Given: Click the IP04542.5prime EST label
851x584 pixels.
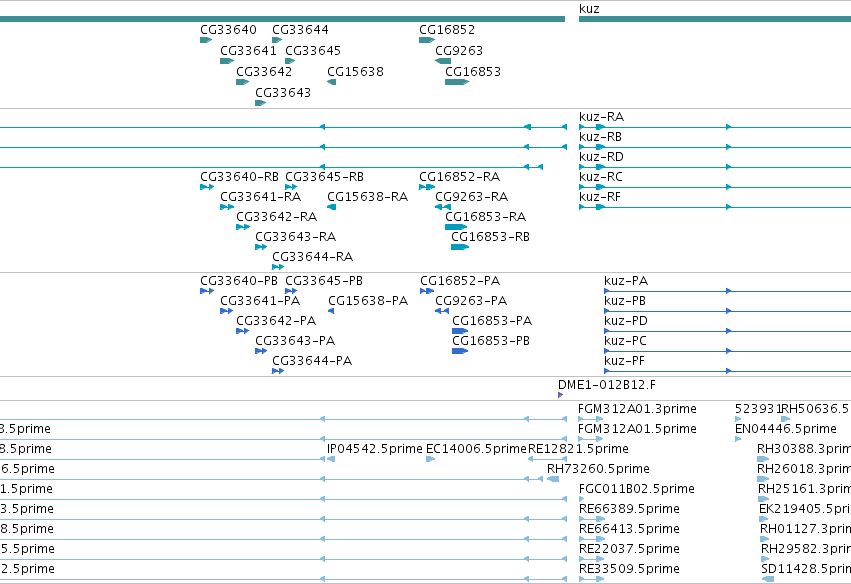Looking at the screenshot, I should coord(375,449).
